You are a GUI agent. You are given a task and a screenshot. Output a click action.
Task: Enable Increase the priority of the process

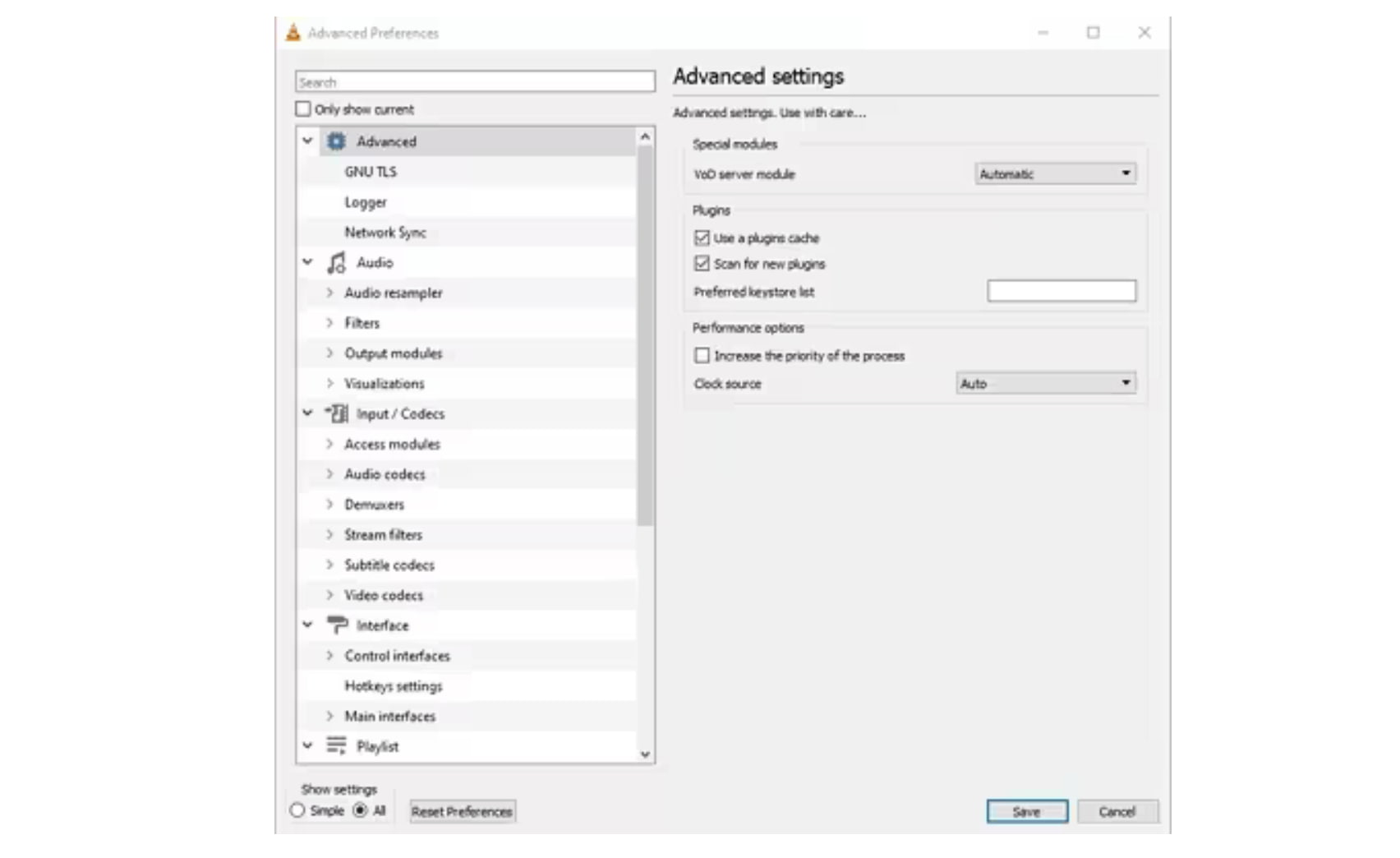pyautogui.click(x=702, y=356)
